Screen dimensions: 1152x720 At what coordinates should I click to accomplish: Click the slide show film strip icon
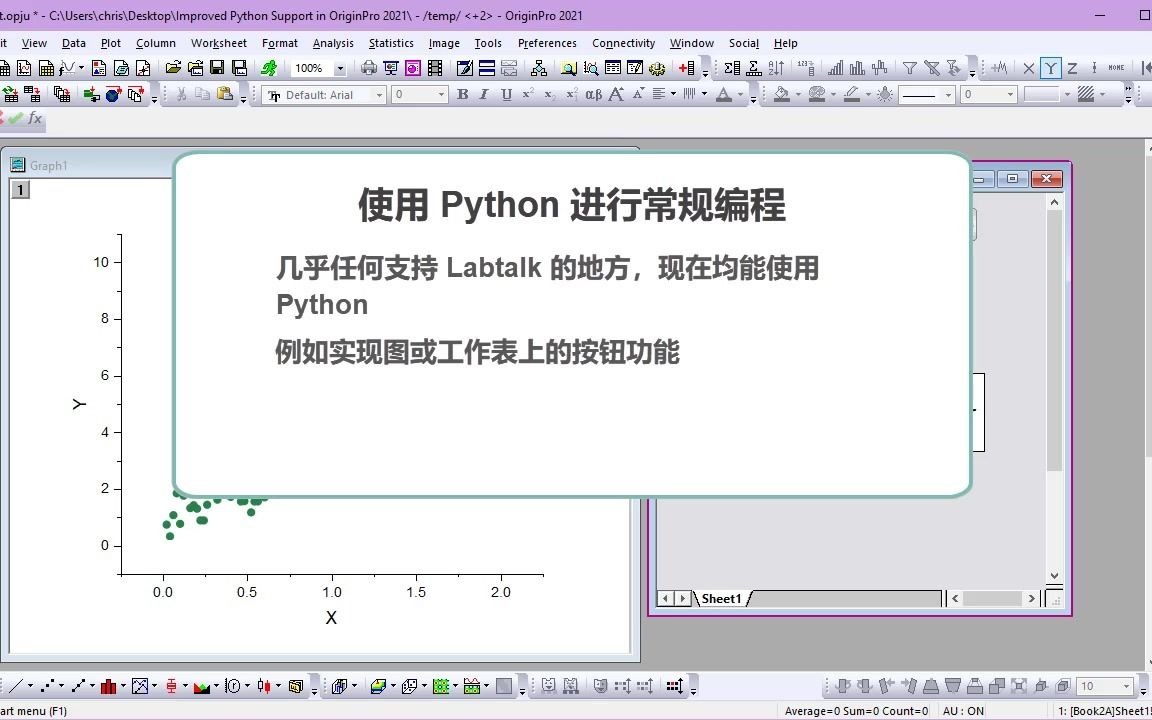click(x=435, y=68)
